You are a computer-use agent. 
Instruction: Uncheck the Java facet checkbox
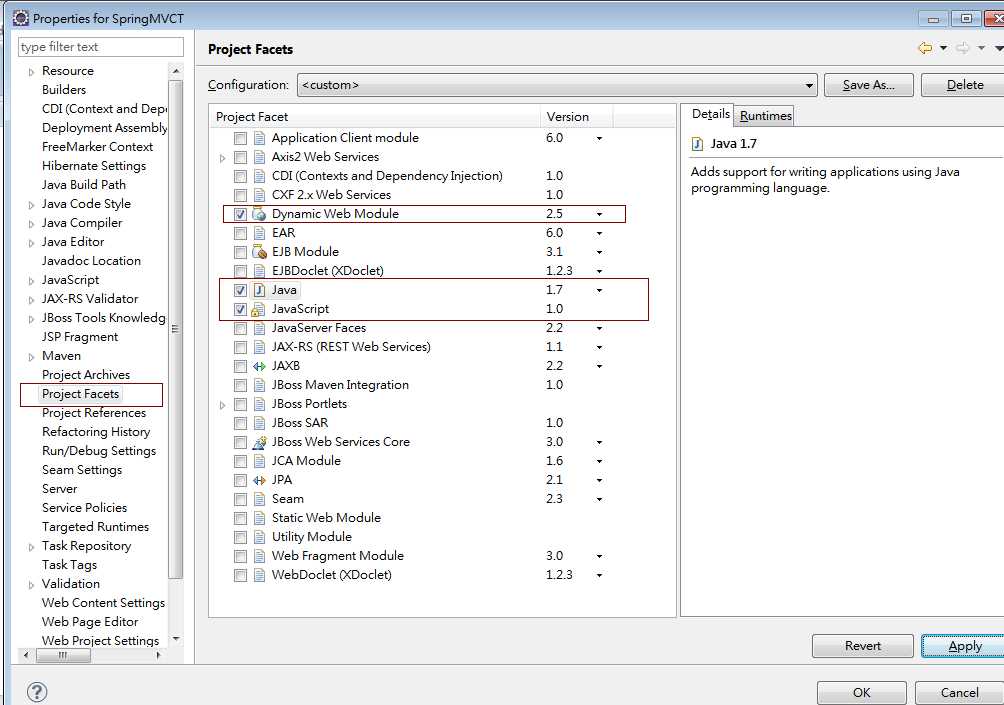[240, 290]
